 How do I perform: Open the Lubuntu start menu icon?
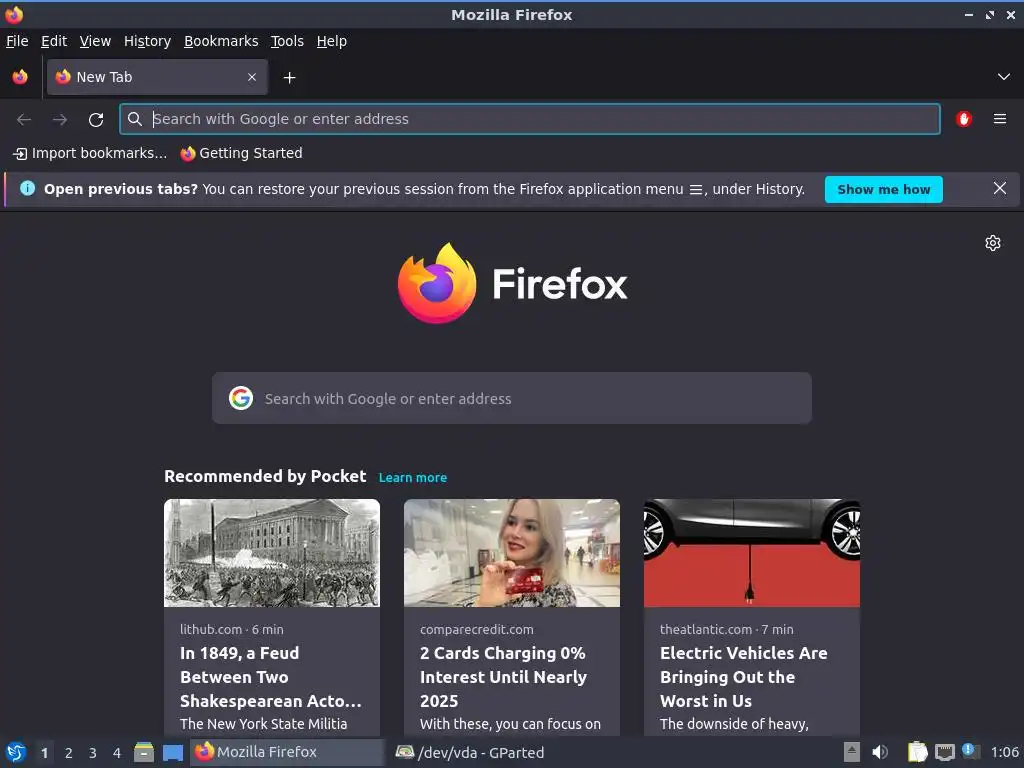[16, 752]
